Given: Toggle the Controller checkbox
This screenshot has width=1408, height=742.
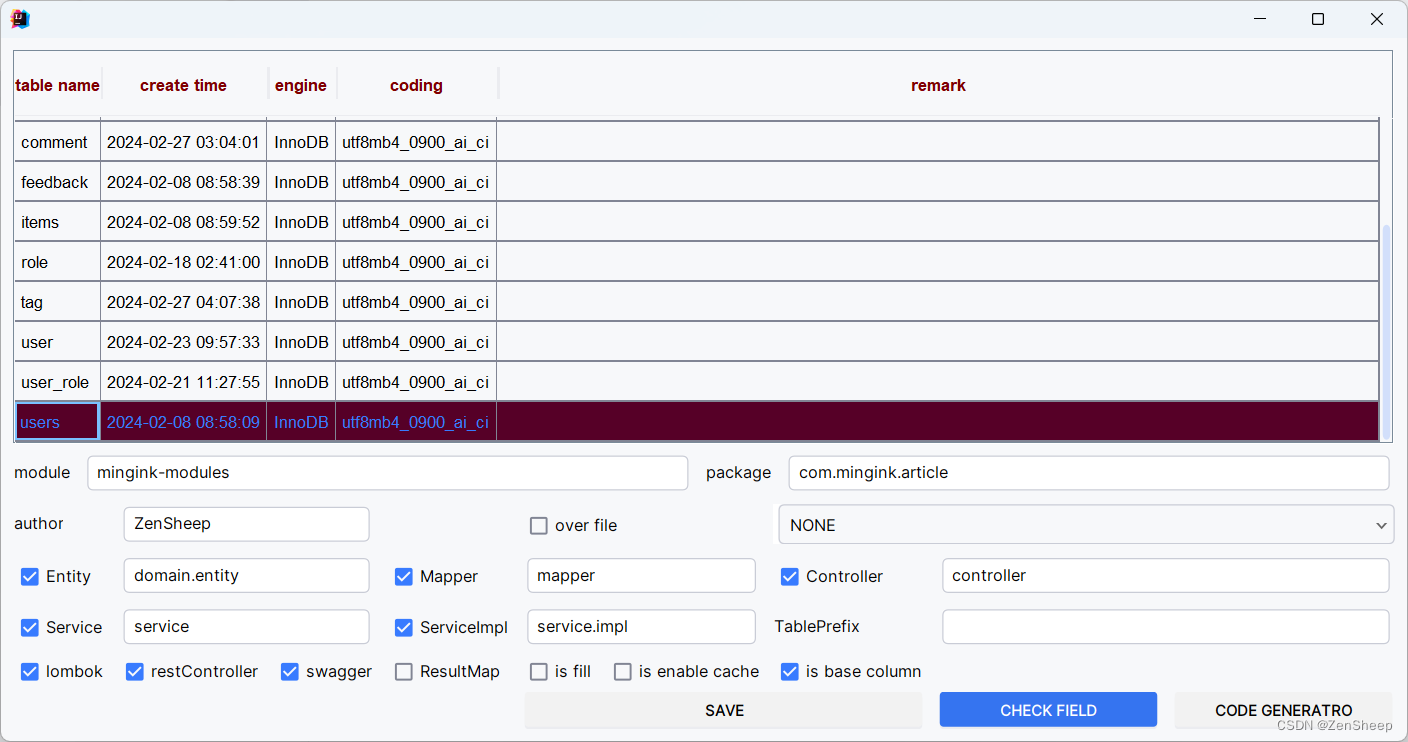Looking at the screenshot, I should (x=790, y=576).
